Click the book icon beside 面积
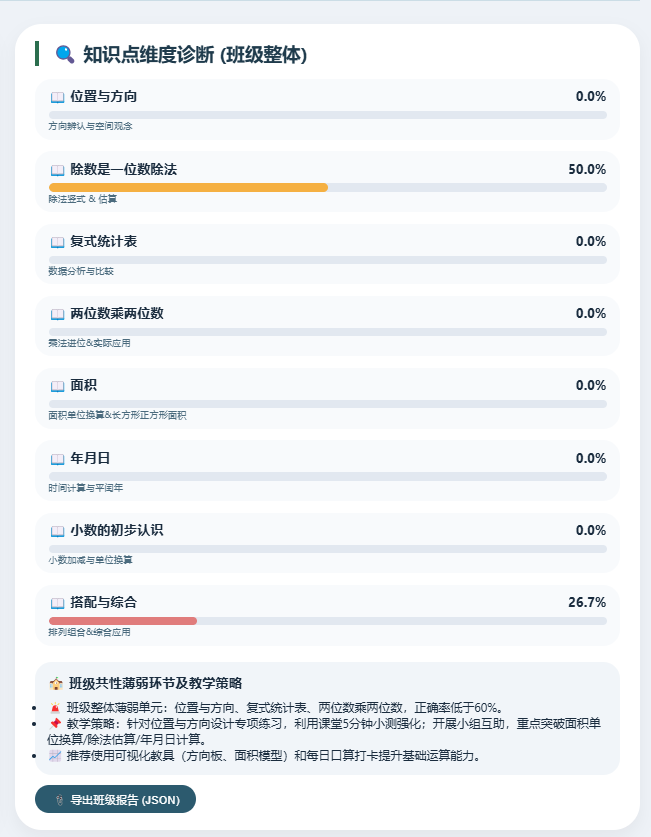The image size is (651, 837). pos(57,385)
